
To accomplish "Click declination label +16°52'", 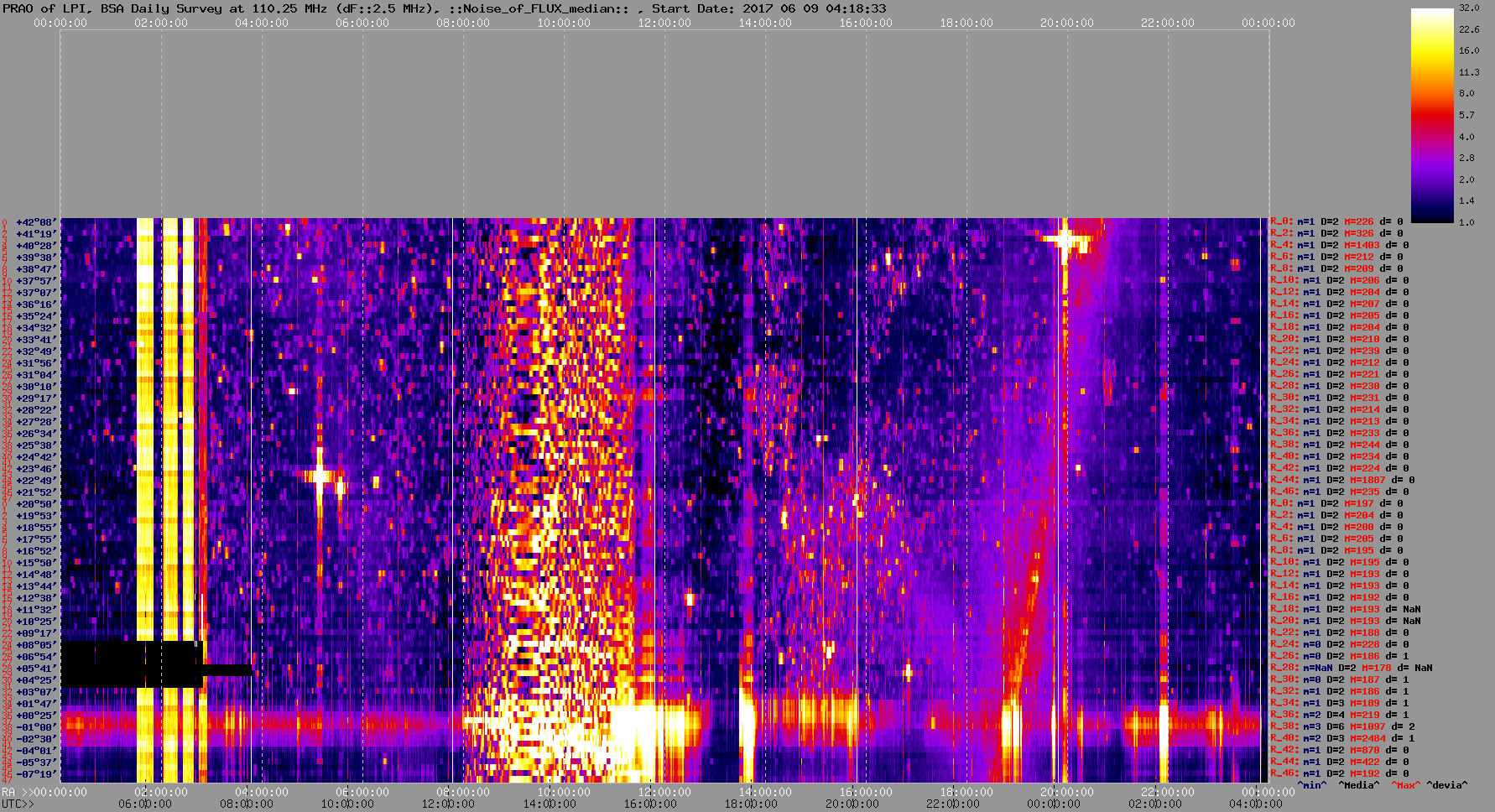I will [36, 551].
